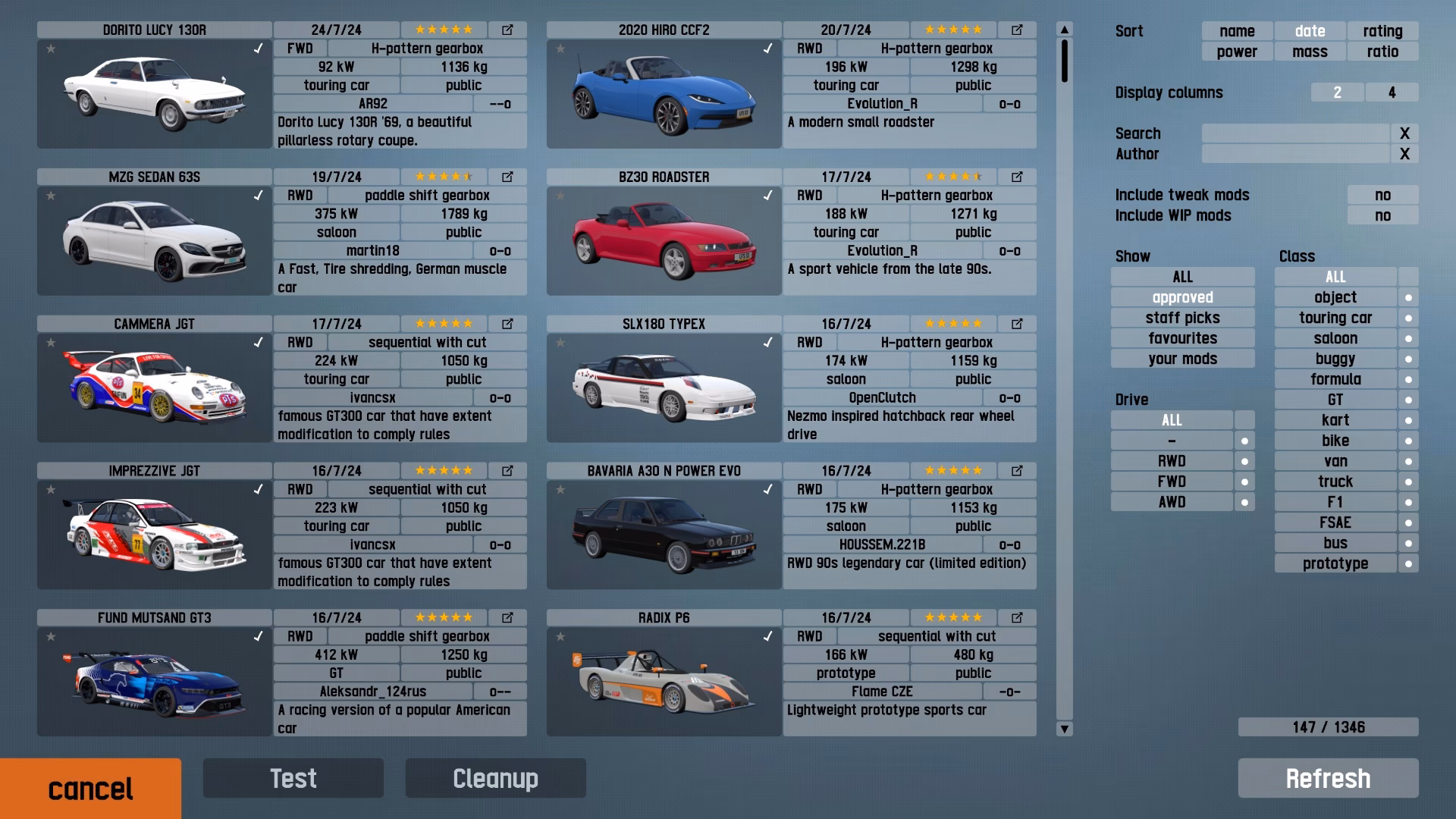Sort mods by rating
This screenshot has height=819, width=1456.
click(1382, 31)
